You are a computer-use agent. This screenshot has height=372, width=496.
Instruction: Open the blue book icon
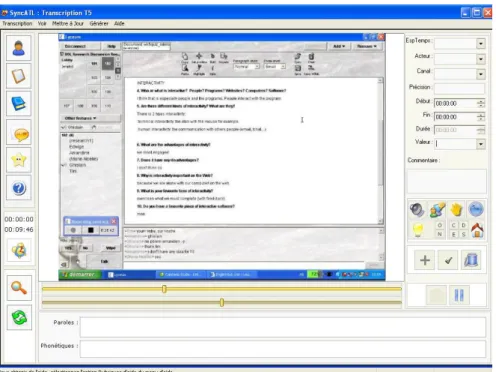[19, 104]
